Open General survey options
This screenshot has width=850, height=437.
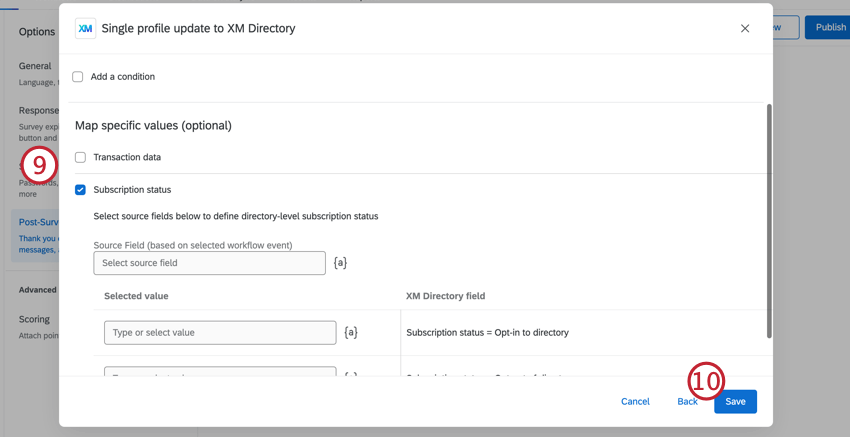pyautogui.click(x=35, y=66)
